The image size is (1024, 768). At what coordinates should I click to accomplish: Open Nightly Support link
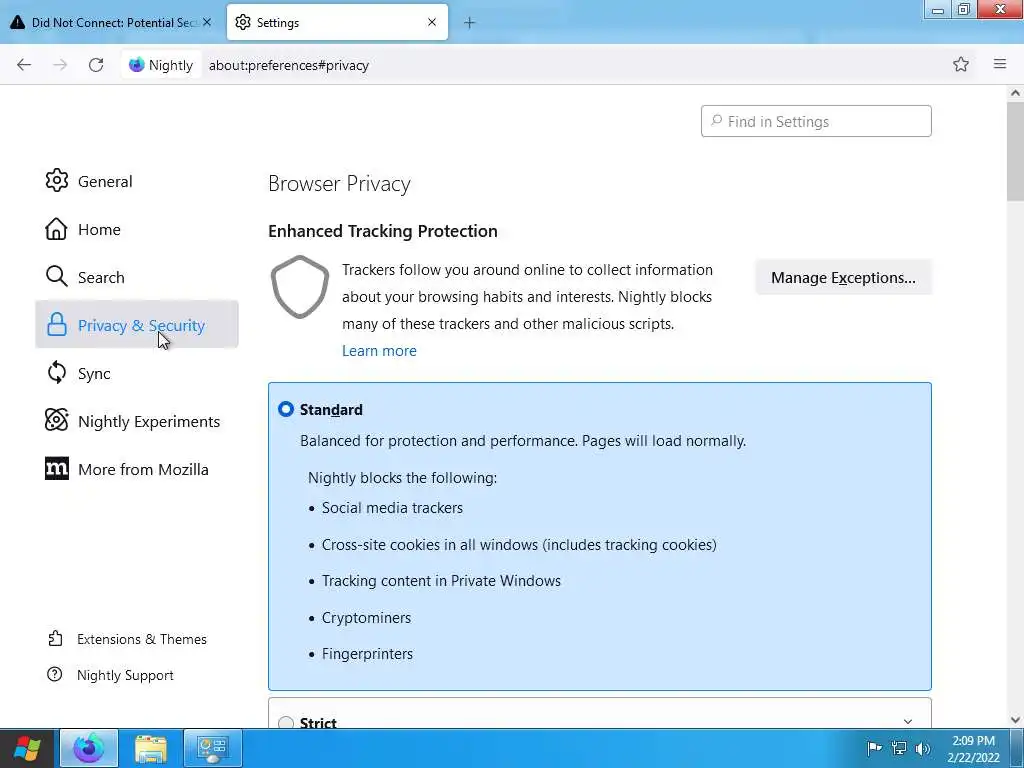tap(125, 675)
